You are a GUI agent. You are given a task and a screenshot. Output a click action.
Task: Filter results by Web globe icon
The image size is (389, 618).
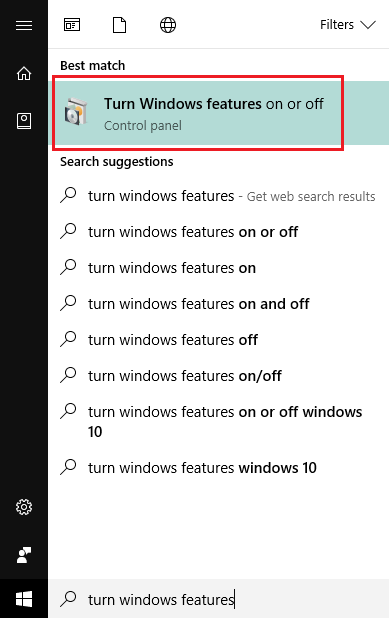tap(168, 25)
